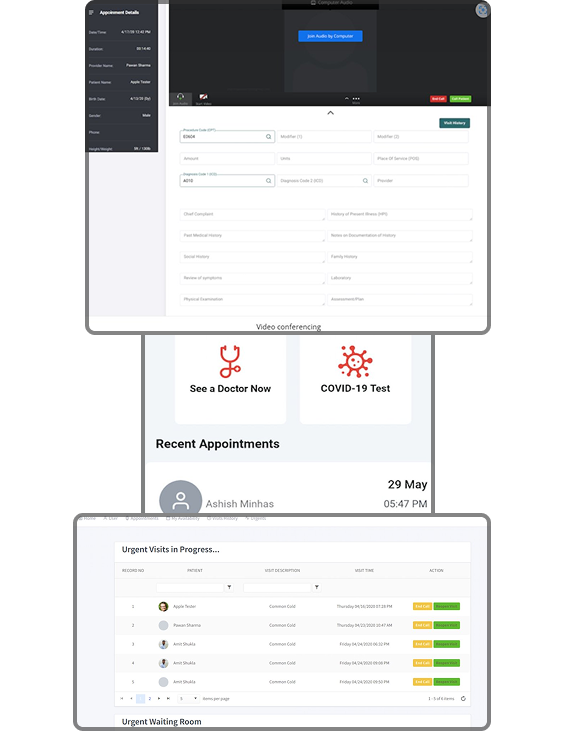Tap Ashish Minhas avatar icon
Screen dimensions: 576x735
(x=180, y=499)
